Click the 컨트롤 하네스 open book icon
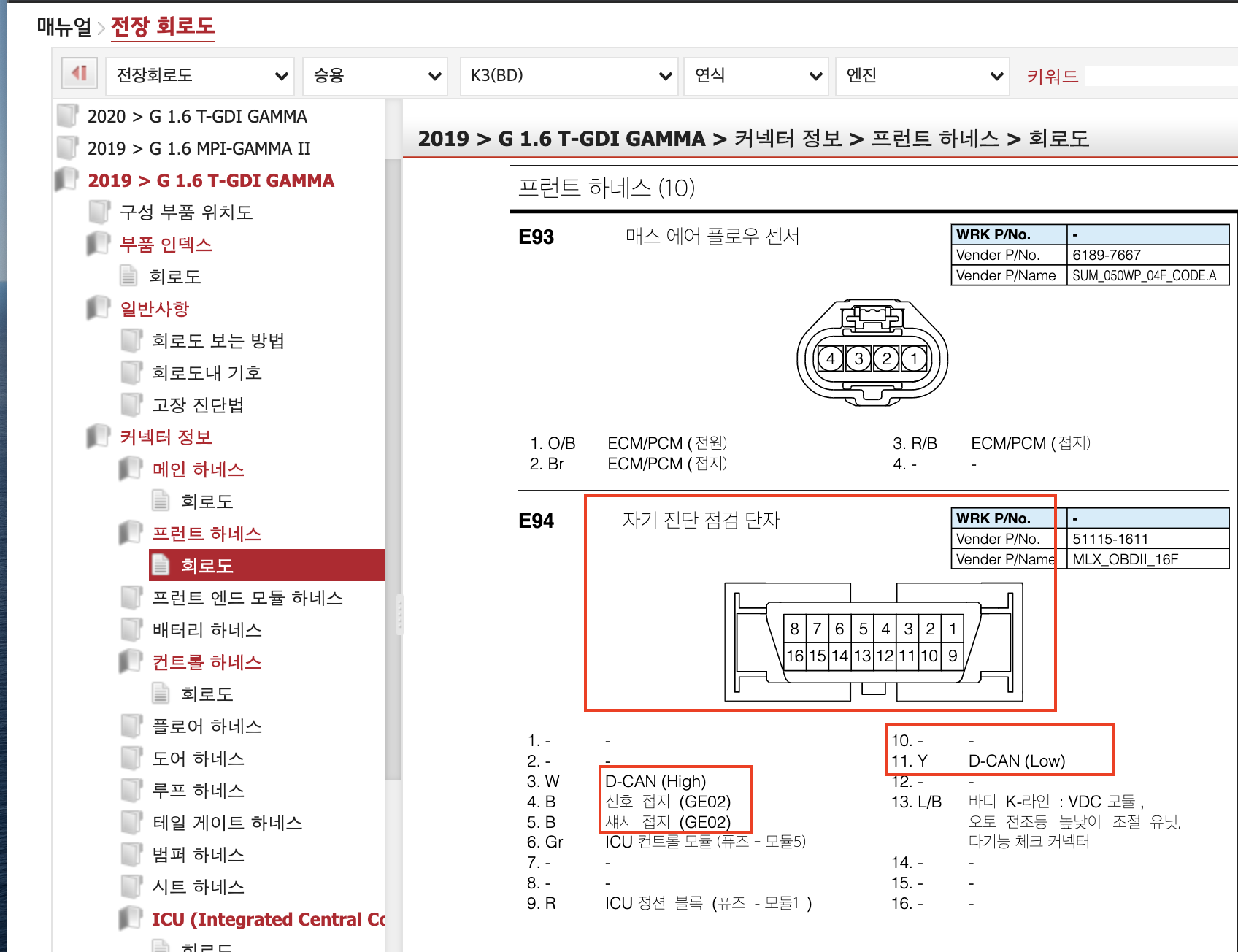Viewport: 1238px width, 952px height. pyautogui.click(x=131, y=661)
